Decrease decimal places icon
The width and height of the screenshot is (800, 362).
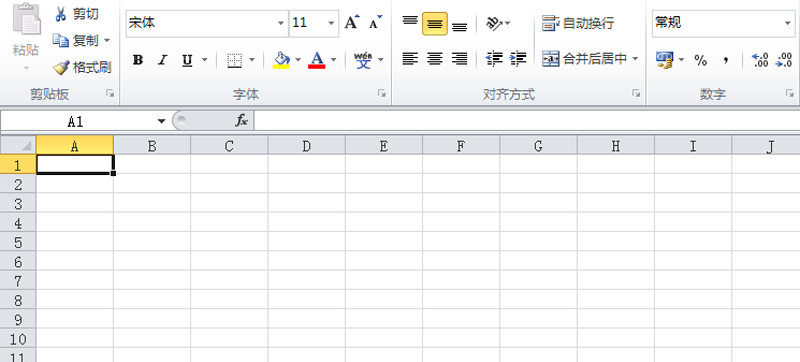pos(784,60)
